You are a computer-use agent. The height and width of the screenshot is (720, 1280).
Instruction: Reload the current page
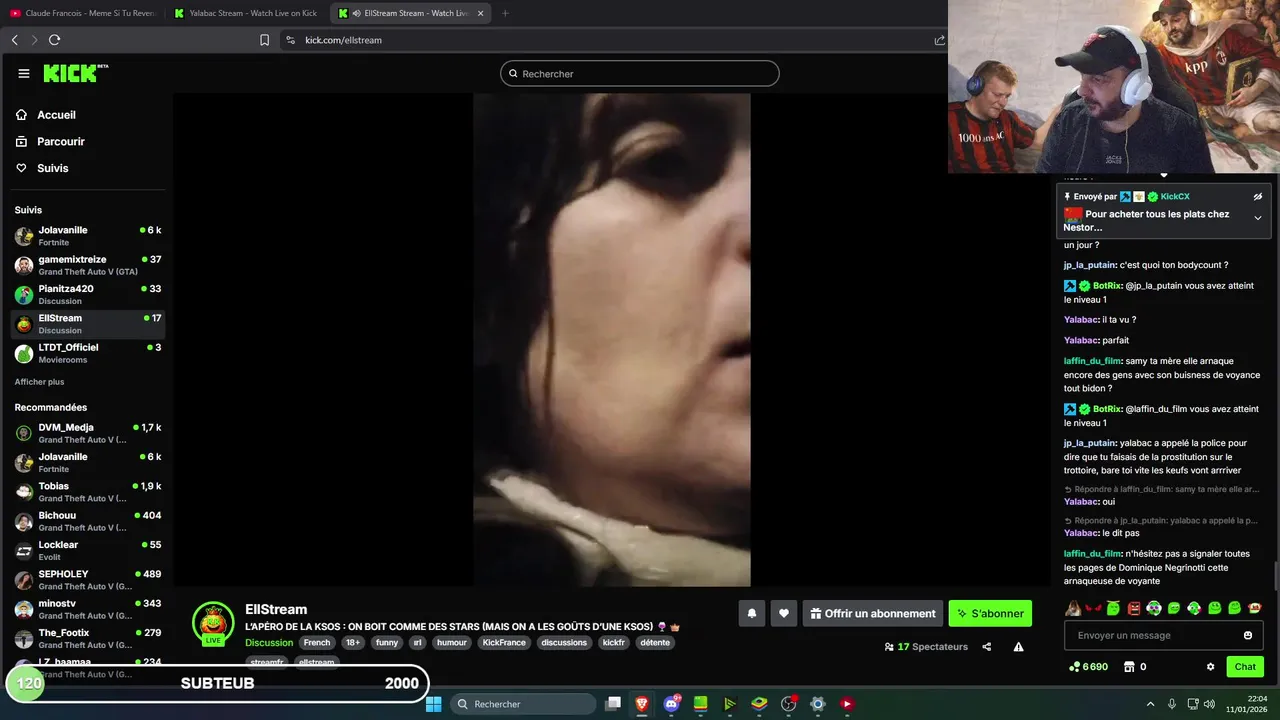pyautogui.click(x=54, y=40)
